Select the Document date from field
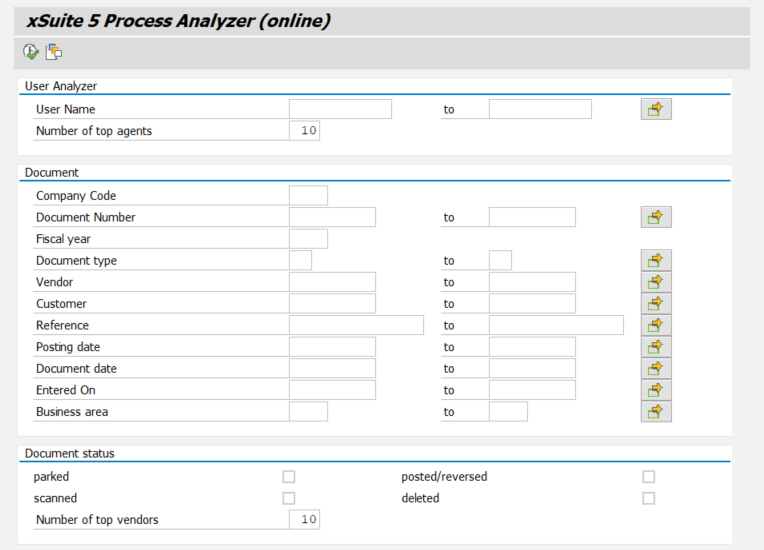The image size is (764, 550). (x=332, y=368)
